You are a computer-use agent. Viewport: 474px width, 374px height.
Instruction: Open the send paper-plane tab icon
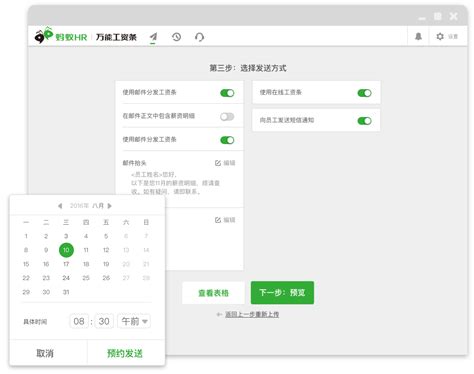point(153,37)
